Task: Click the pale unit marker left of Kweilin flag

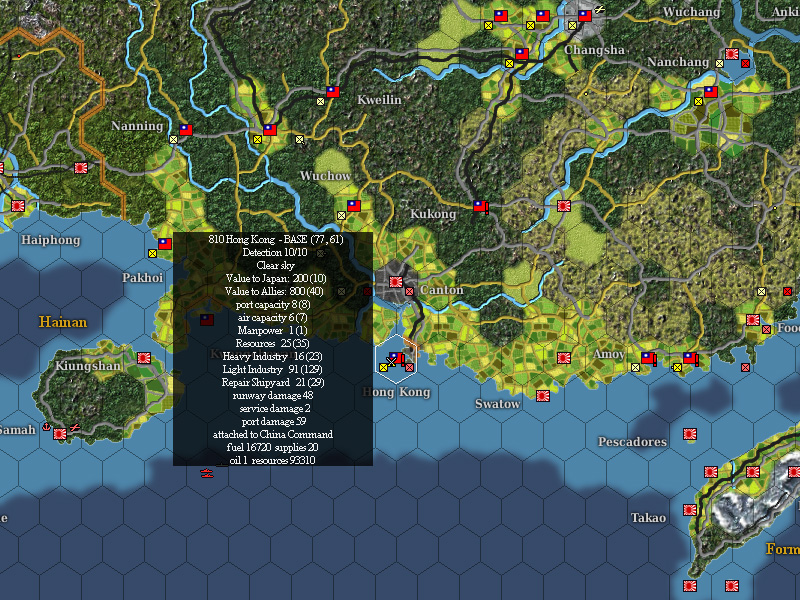Action: click(x=320, y=101)
